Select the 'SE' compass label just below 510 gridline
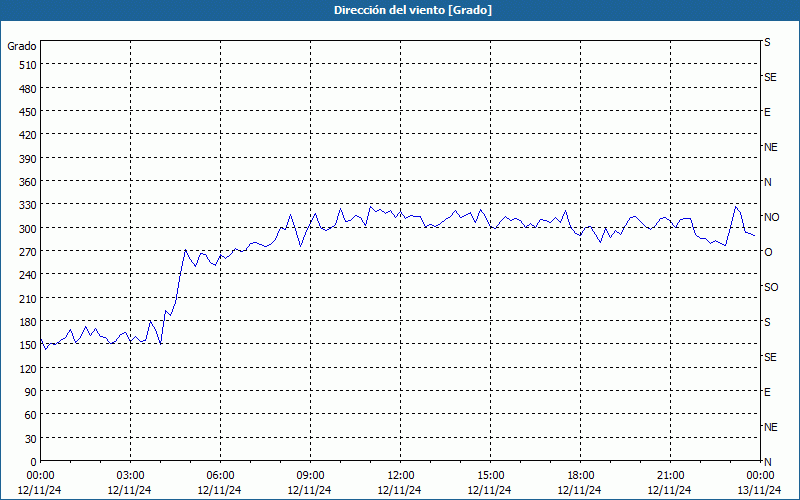800x500 pixels. 770,77
